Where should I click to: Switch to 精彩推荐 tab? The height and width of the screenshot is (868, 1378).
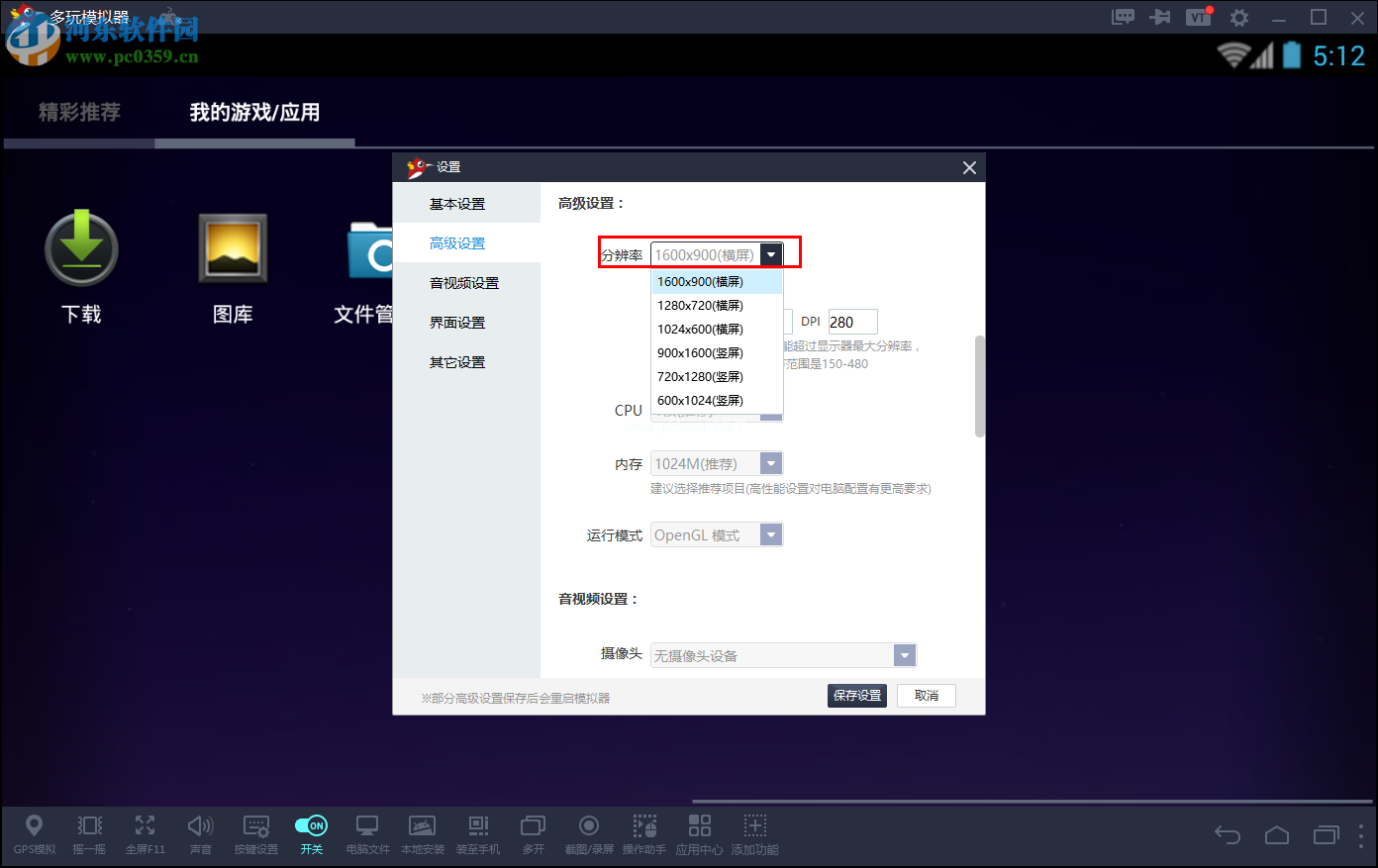(x=79, y=112)
